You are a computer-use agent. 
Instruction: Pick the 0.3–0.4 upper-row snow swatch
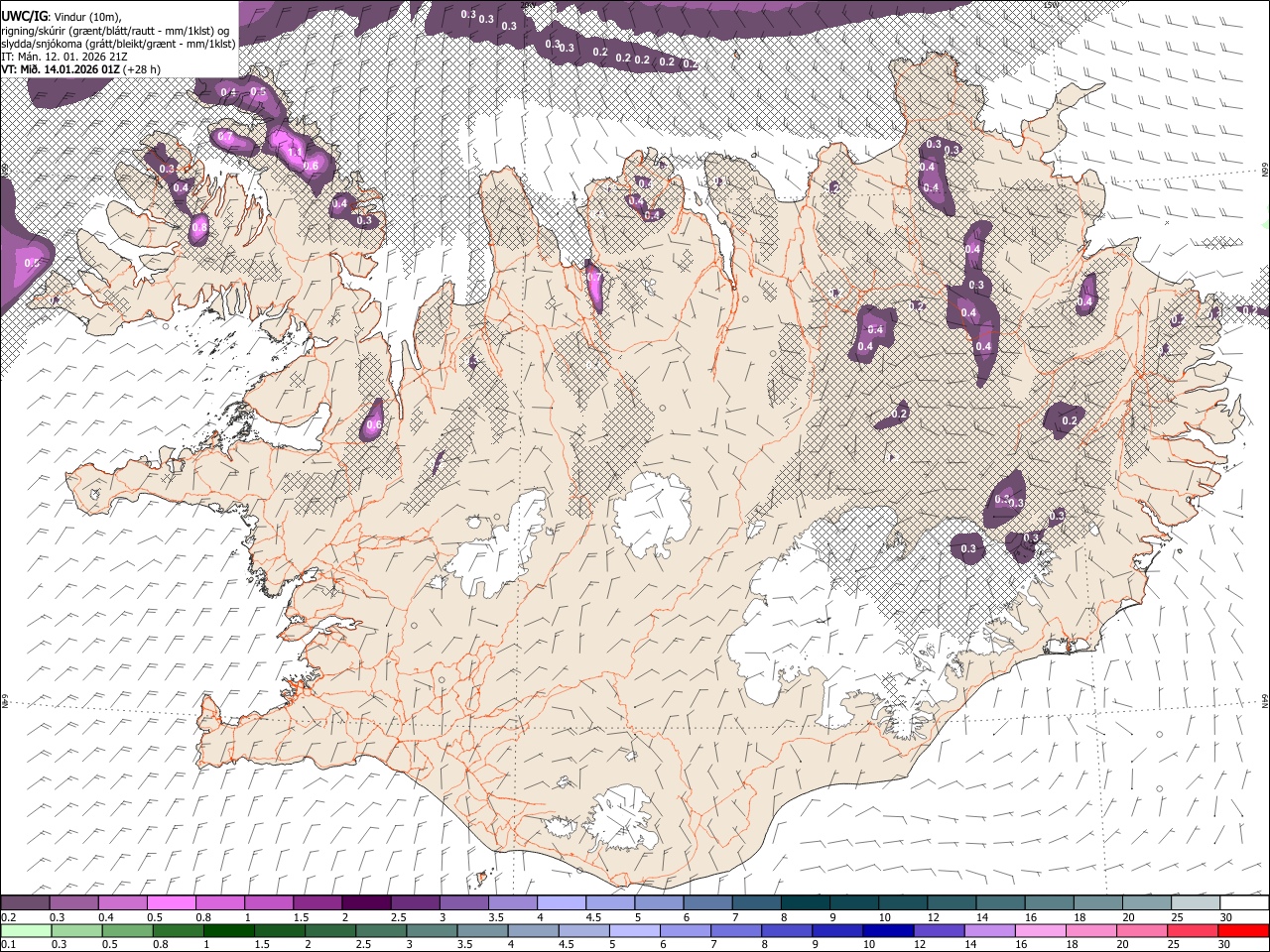[x=73, y=903]
